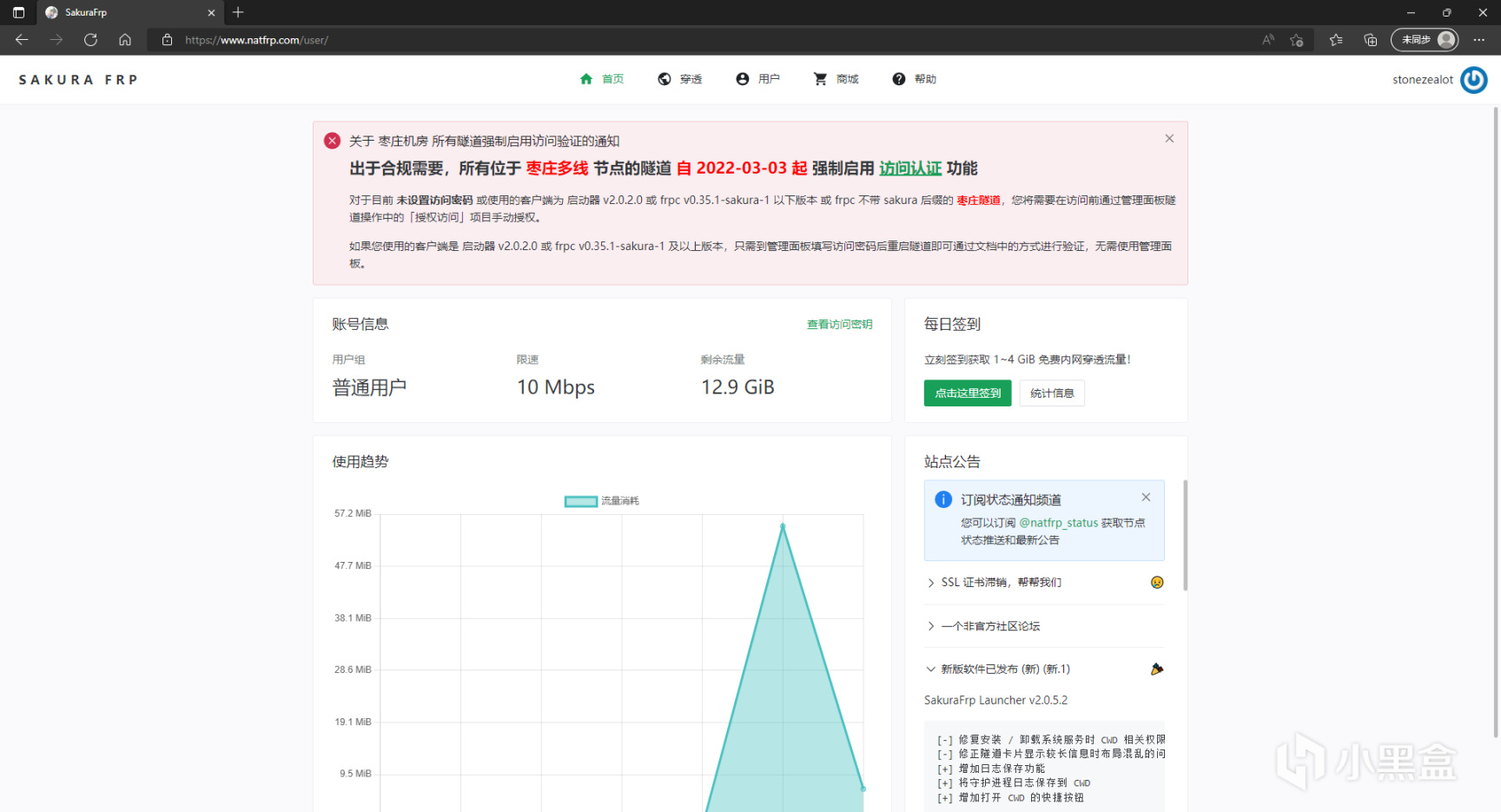Expand the SSL 证书滞销 announcement

pos(1045,583)
